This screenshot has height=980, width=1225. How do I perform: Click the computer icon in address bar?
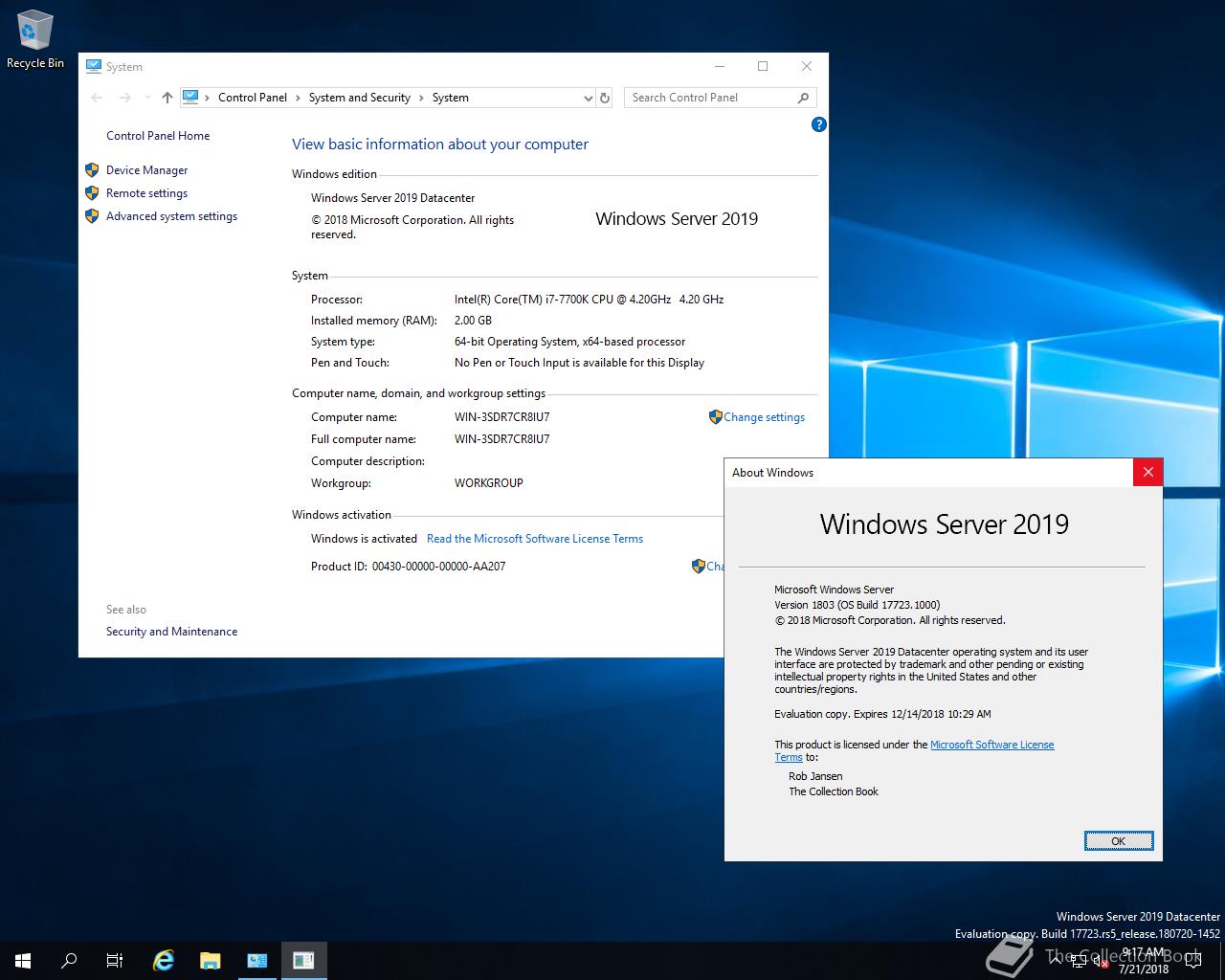coord(190,97)
